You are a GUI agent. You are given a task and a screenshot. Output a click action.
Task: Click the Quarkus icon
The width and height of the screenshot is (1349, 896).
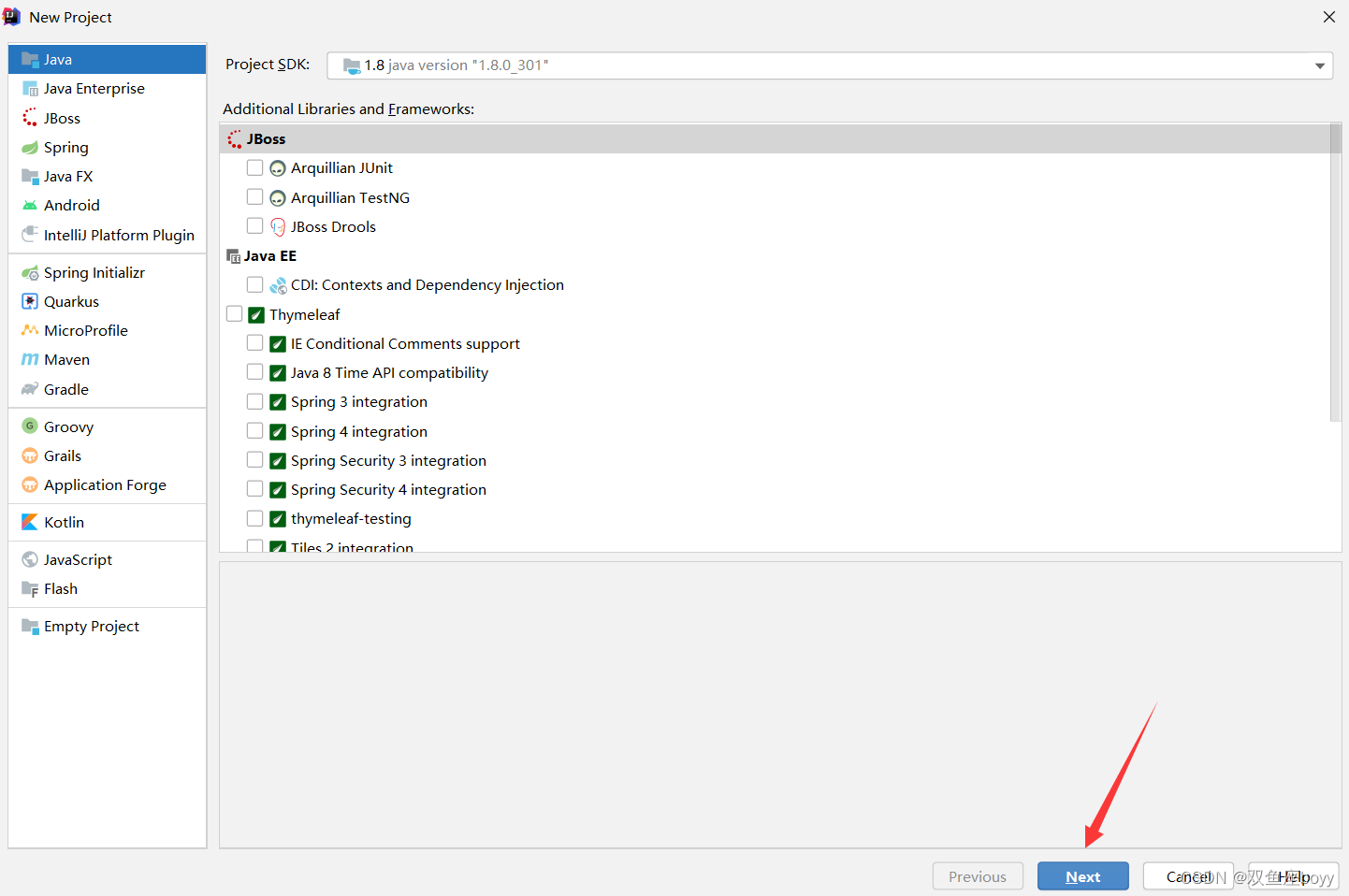(x=30, y=301)
